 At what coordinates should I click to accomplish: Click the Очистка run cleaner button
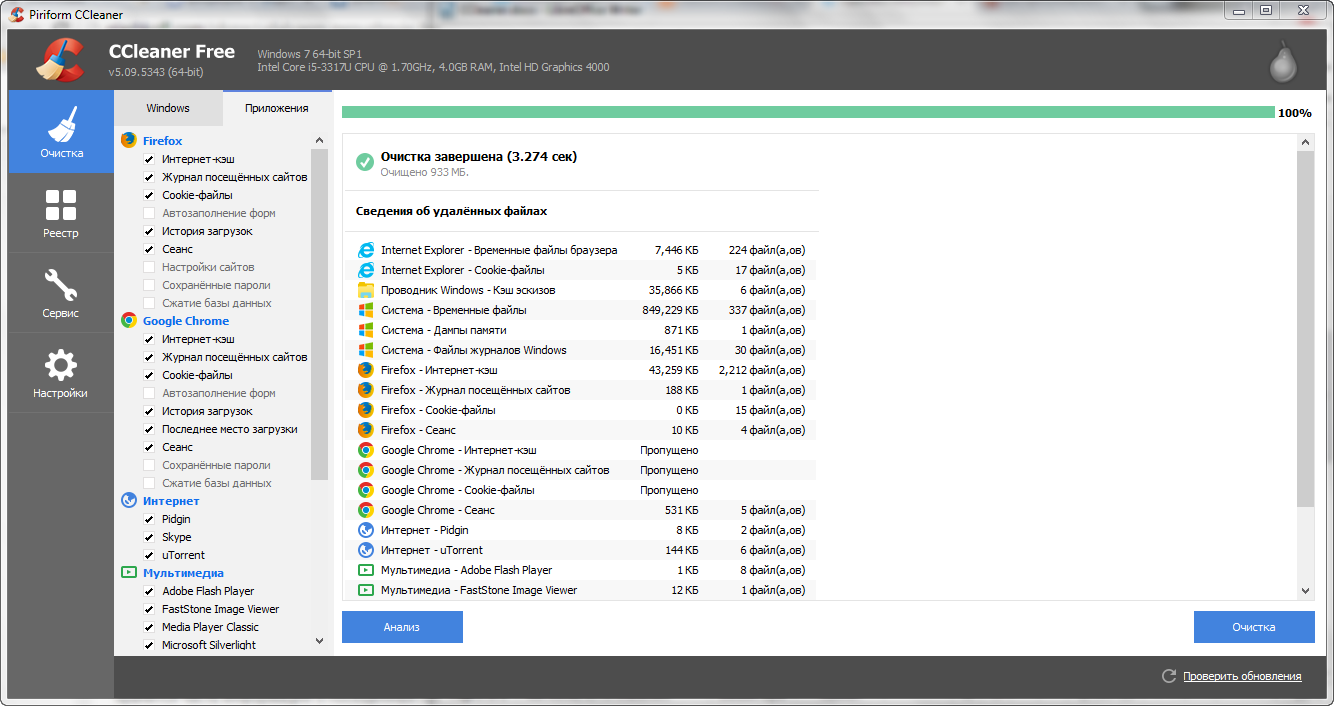point(1254,627)
